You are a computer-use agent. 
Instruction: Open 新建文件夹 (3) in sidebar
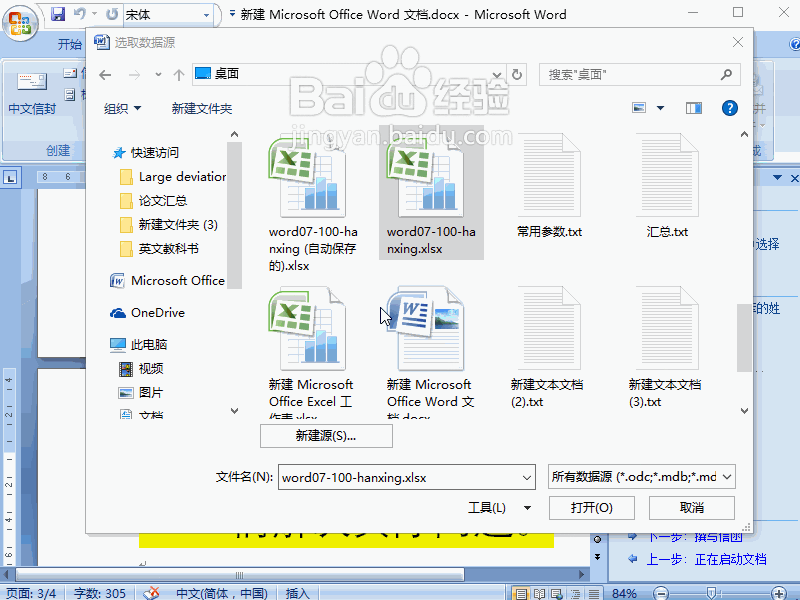[x=169, y=224]
